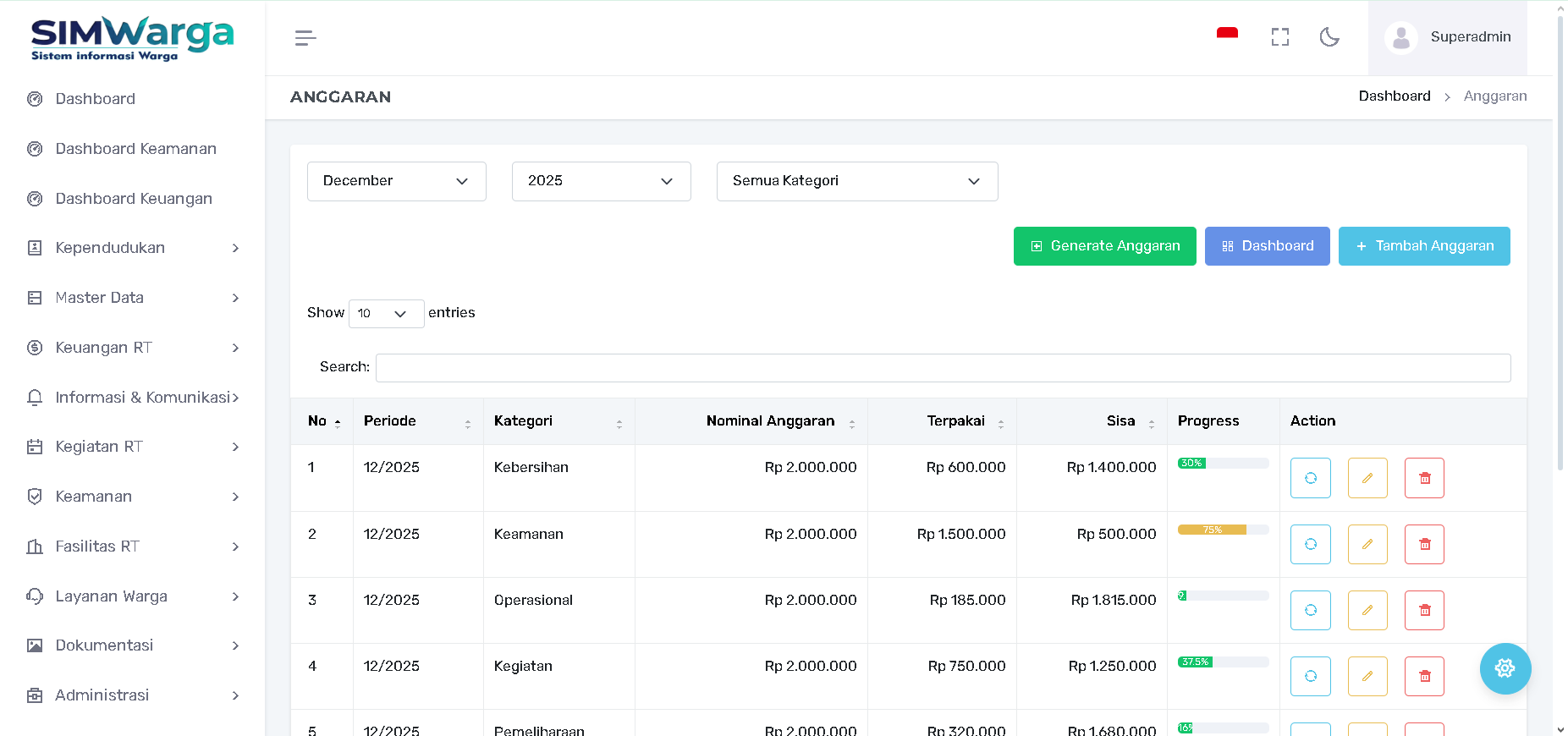The image size is (1568, 736).
Task: Open the Semua Kategori filter dropdown
Action: 856,181
